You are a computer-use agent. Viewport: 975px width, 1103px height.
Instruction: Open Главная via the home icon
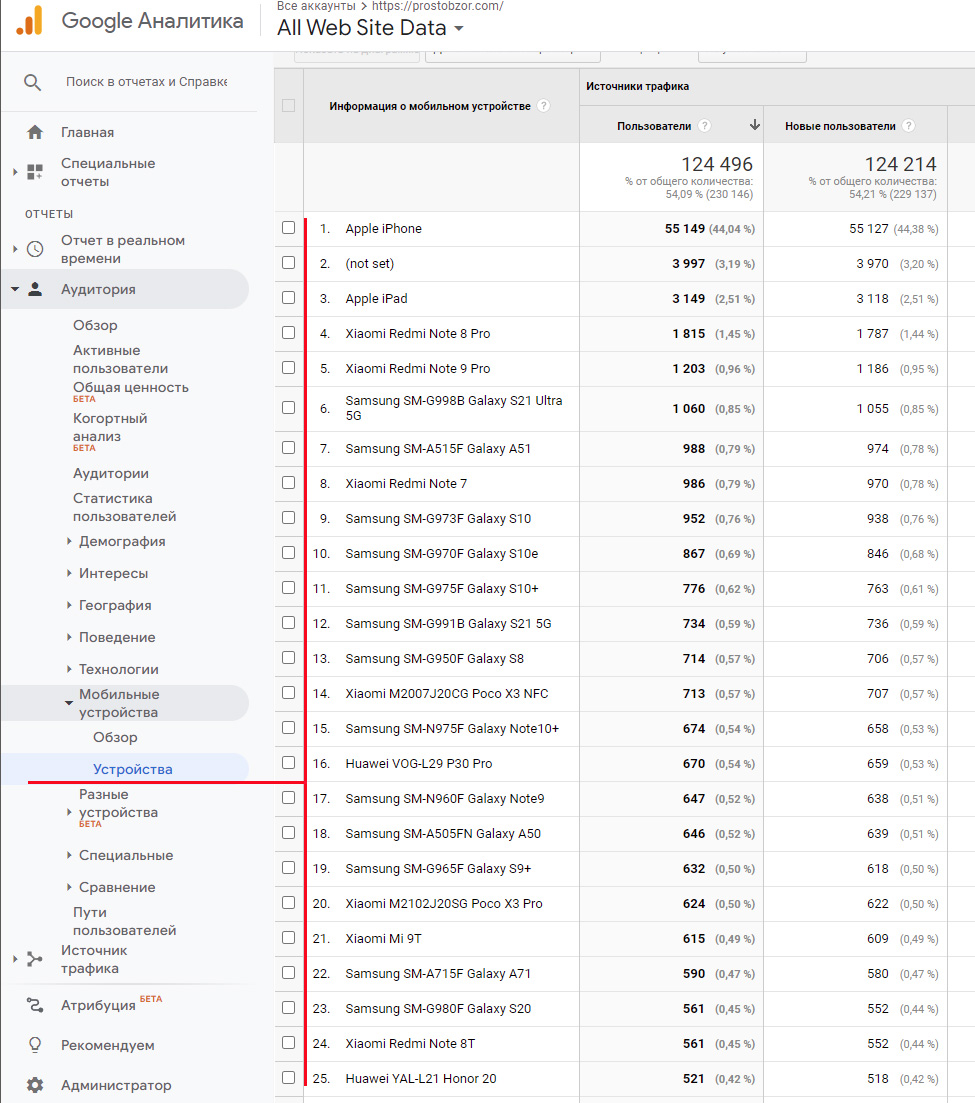35,132
